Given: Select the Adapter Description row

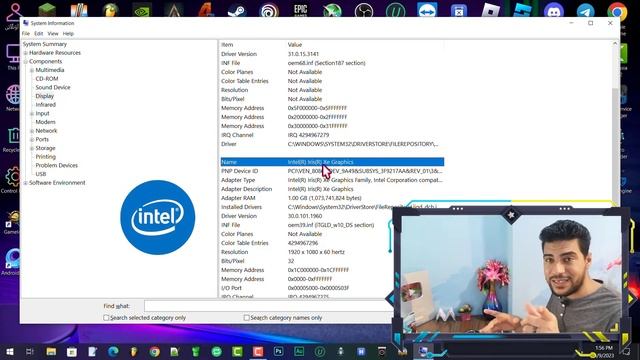Looking at the screenshot, I should click(x=332, y=189).
